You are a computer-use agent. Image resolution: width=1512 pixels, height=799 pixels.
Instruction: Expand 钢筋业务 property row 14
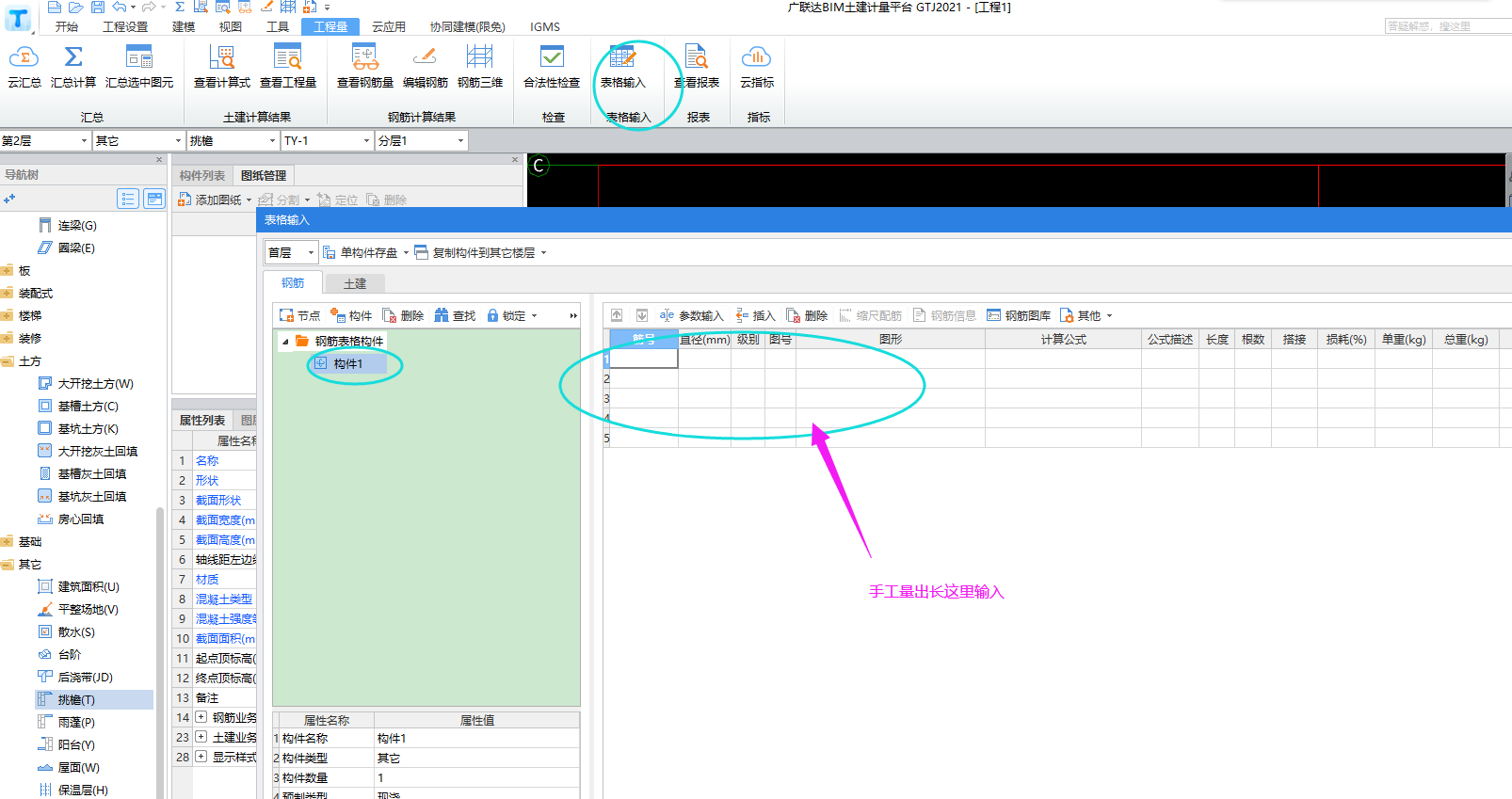[x=201, y=717]
